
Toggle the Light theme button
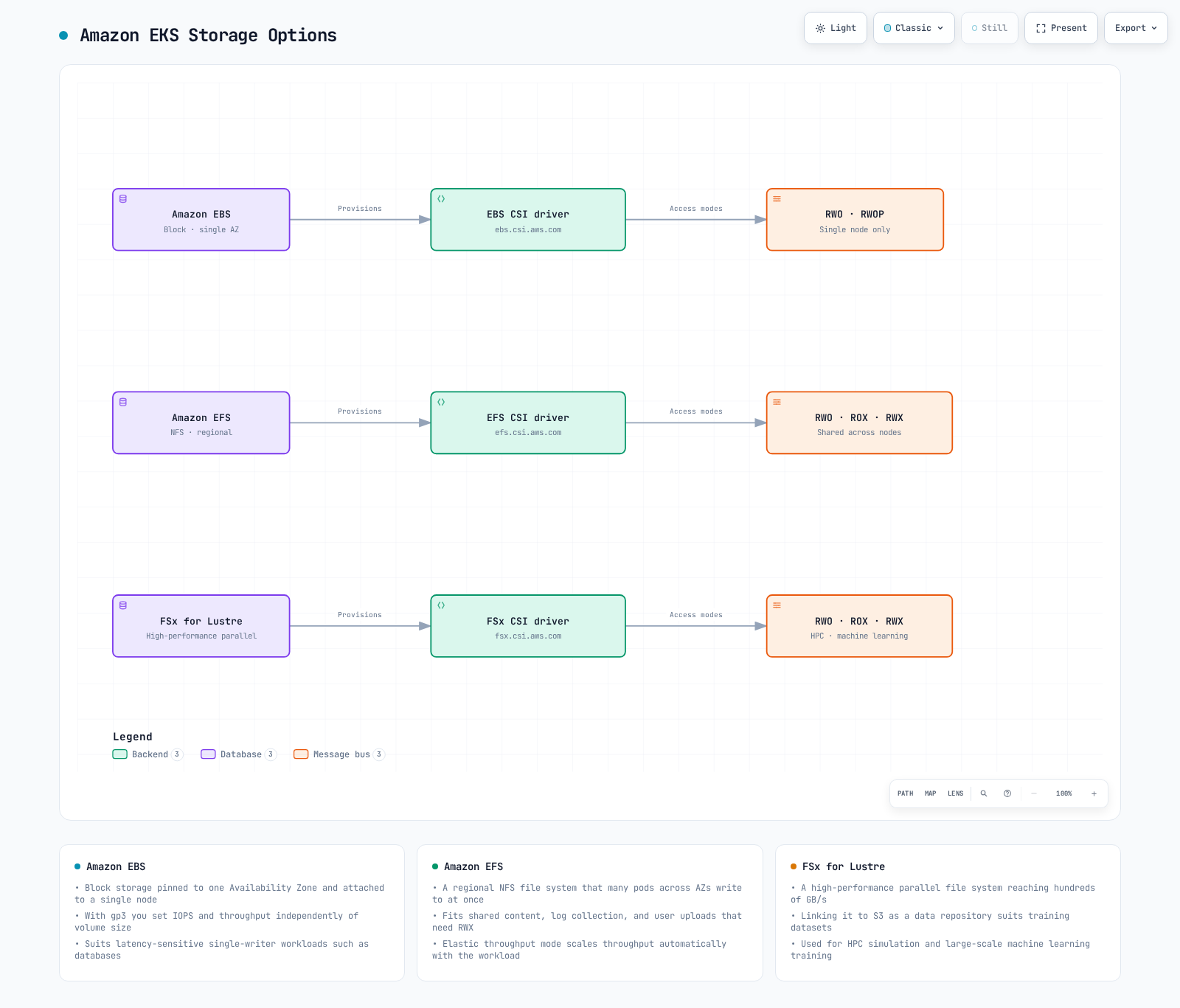coord(836,28)
